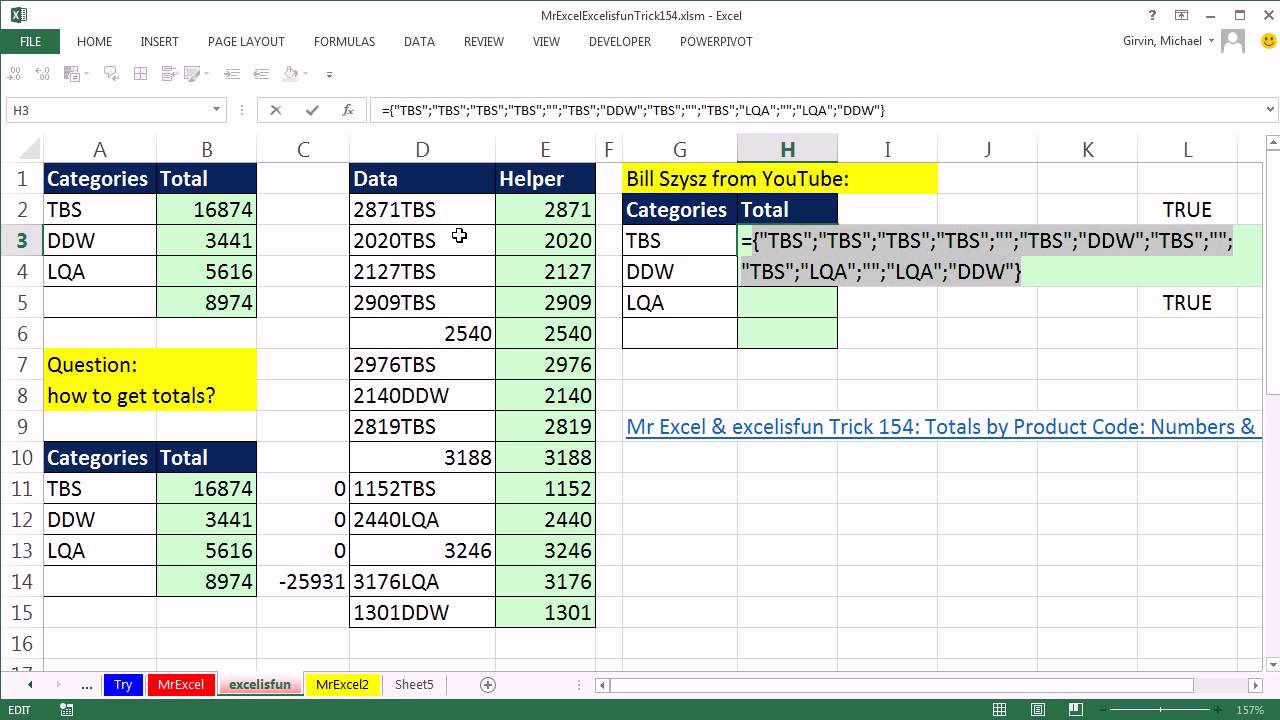The width and height of the screenshot is (1280, 720).
Task: Click the 157% zoom level
Action: click(x=1250, y=710)
